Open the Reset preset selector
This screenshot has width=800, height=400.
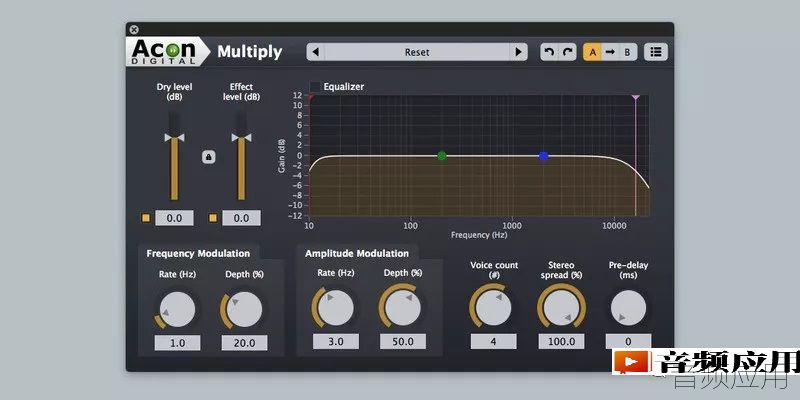point(417,52)
